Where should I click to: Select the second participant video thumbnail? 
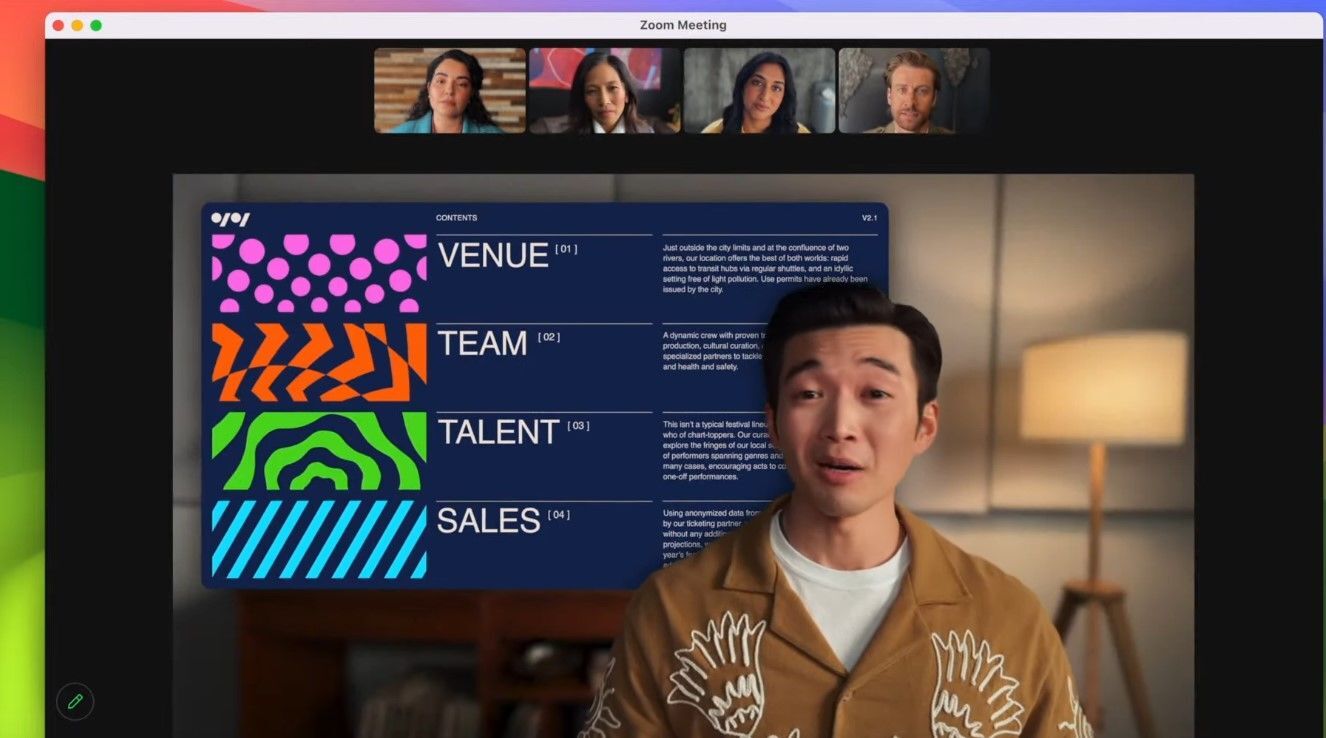604,91
